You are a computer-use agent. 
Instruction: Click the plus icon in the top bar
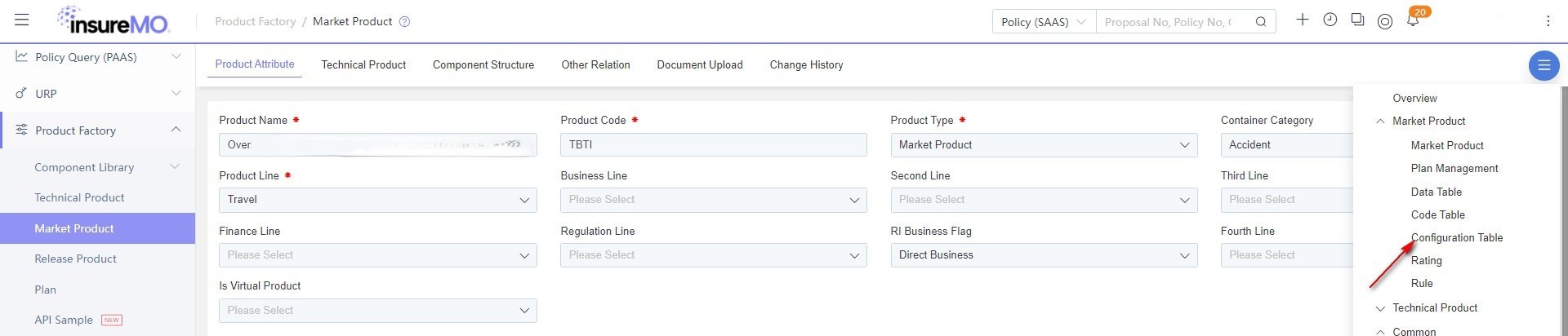[x=1303, y=20]
